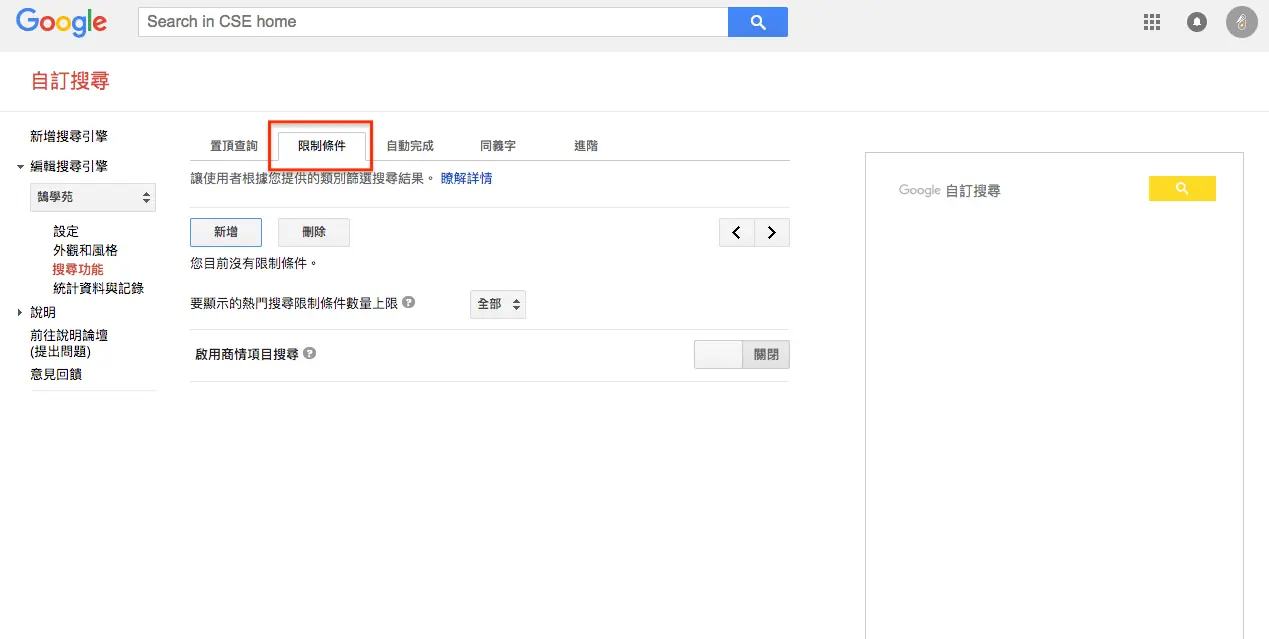The image size is (1269, 639).
Task: Go to next page arrow
Action: [x=772, y=233]
